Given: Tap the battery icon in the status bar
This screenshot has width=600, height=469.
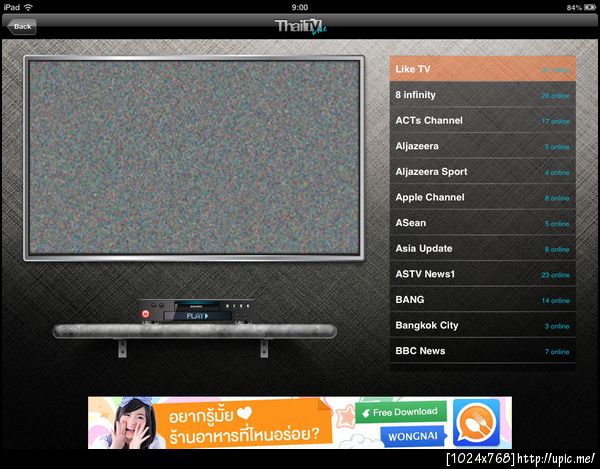Looking at the screenshot, I should click(x=589, y=8).
